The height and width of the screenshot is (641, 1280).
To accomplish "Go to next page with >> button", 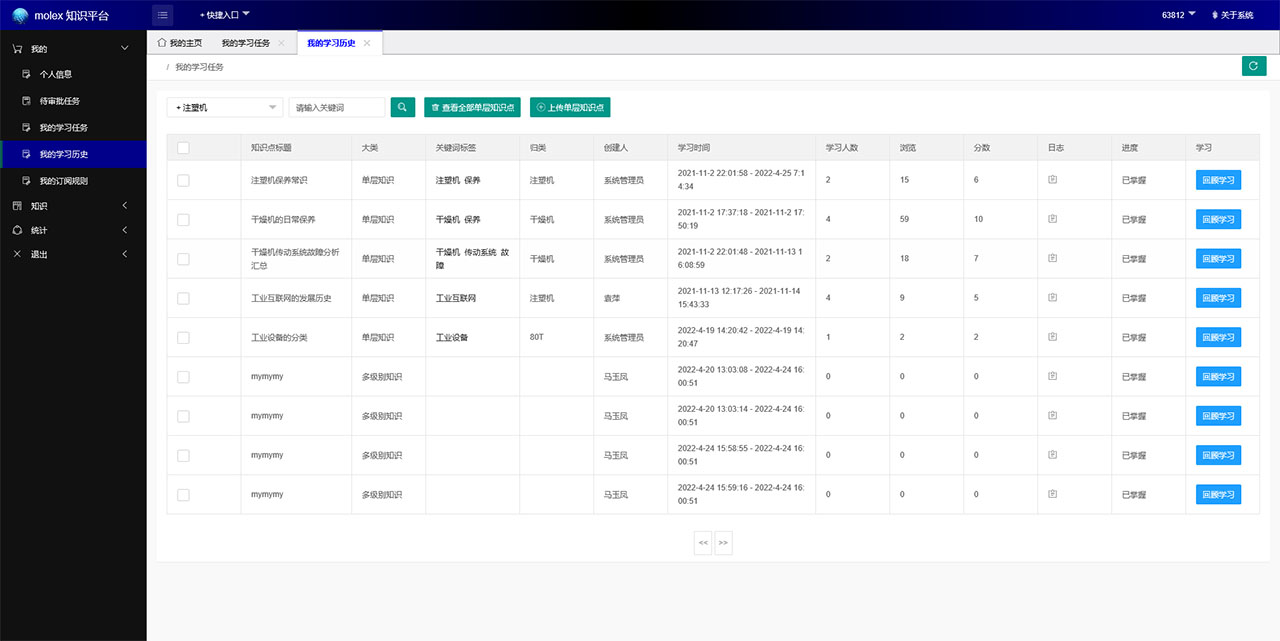I will (x=723, y=543).
